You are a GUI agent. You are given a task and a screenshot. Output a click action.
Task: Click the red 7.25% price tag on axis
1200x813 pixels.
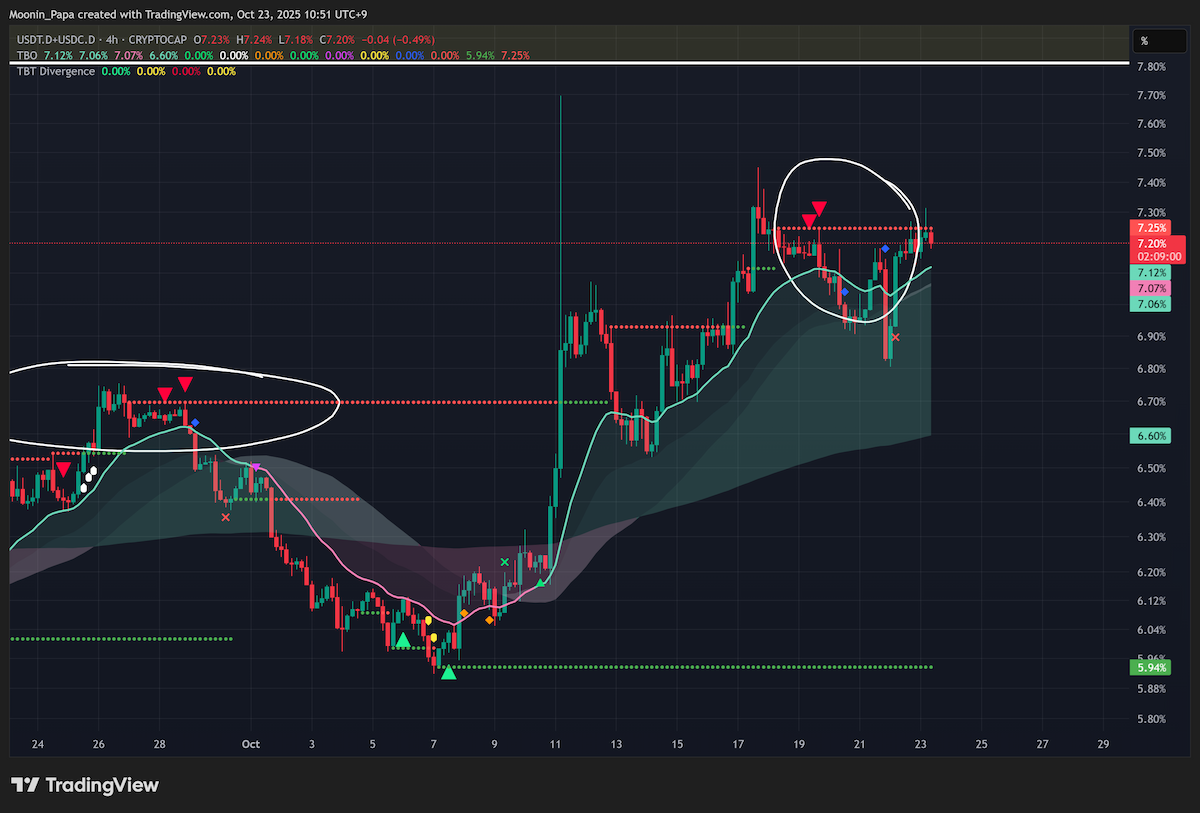(x=1151, y=228)
